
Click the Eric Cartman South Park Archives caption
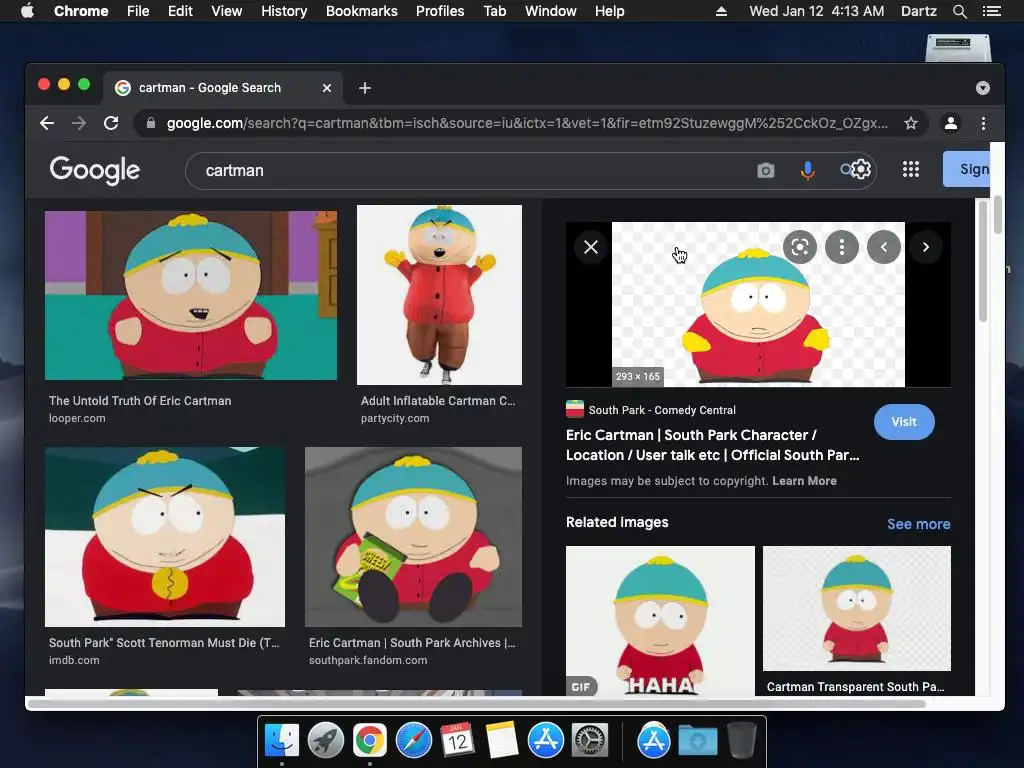[412, 643]
